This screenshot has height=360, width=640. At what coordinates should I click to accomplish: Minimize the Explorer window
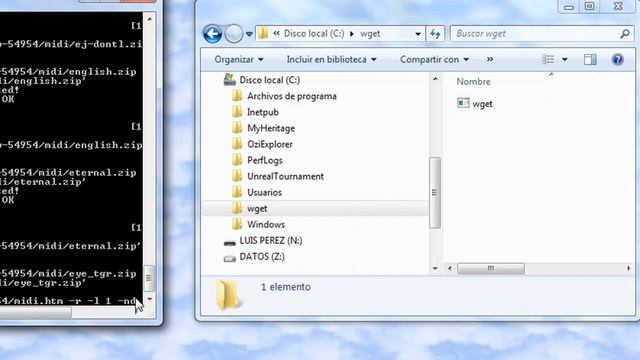pyautogui.click(x=569, y=7)
